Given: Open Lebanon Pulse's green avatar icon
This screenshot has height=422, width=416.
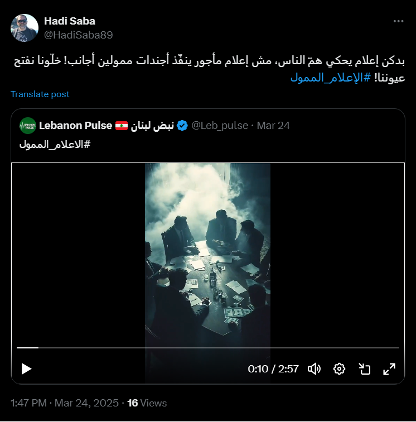Looking at the screenshot, I should coord(28,126).
